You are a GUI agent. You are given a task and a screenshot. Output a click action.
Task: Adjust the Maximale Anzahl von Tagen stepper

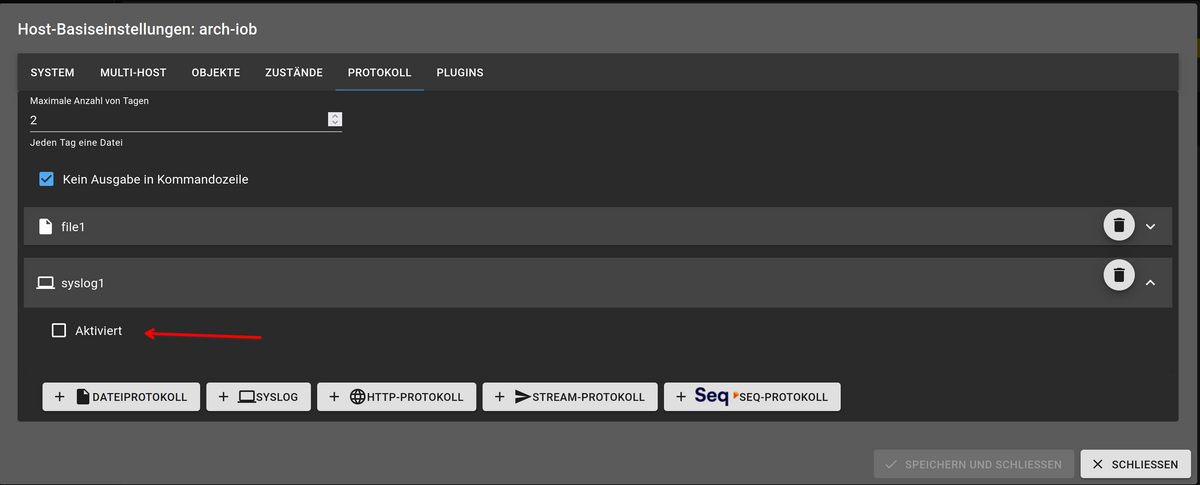pyautogui.click(x=334, y=120)
